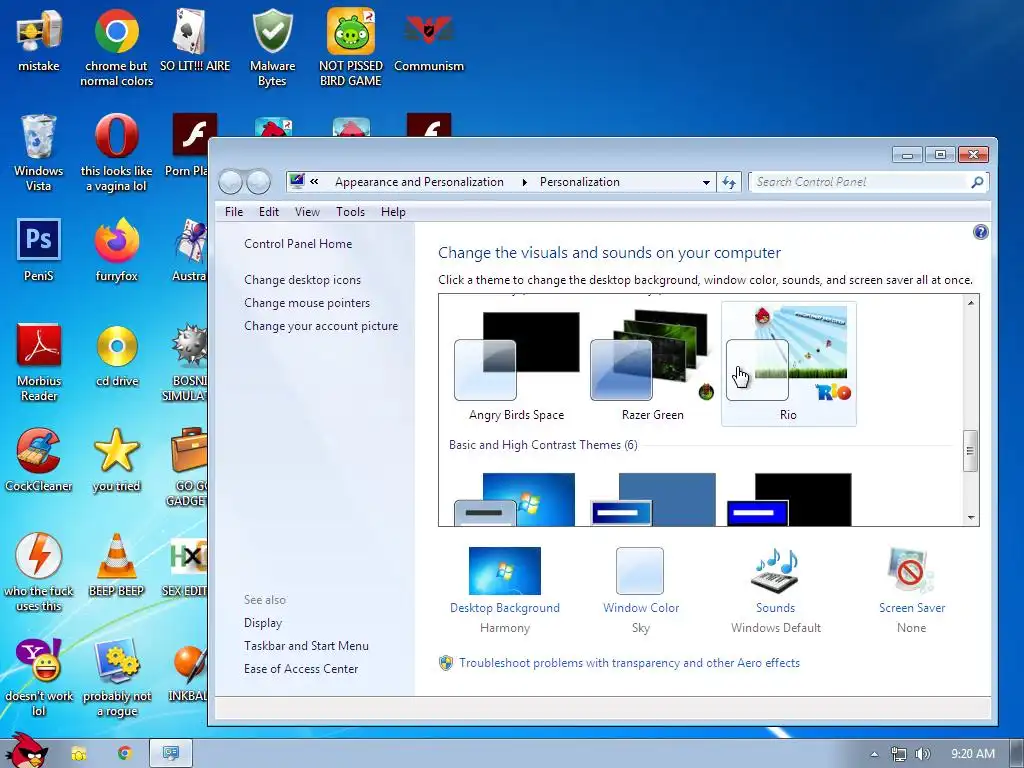Open Screen Saver settings
Image resolution: width=1024 pixels, height=768 pixels.
pyautogui.click(x=912, y=591)
